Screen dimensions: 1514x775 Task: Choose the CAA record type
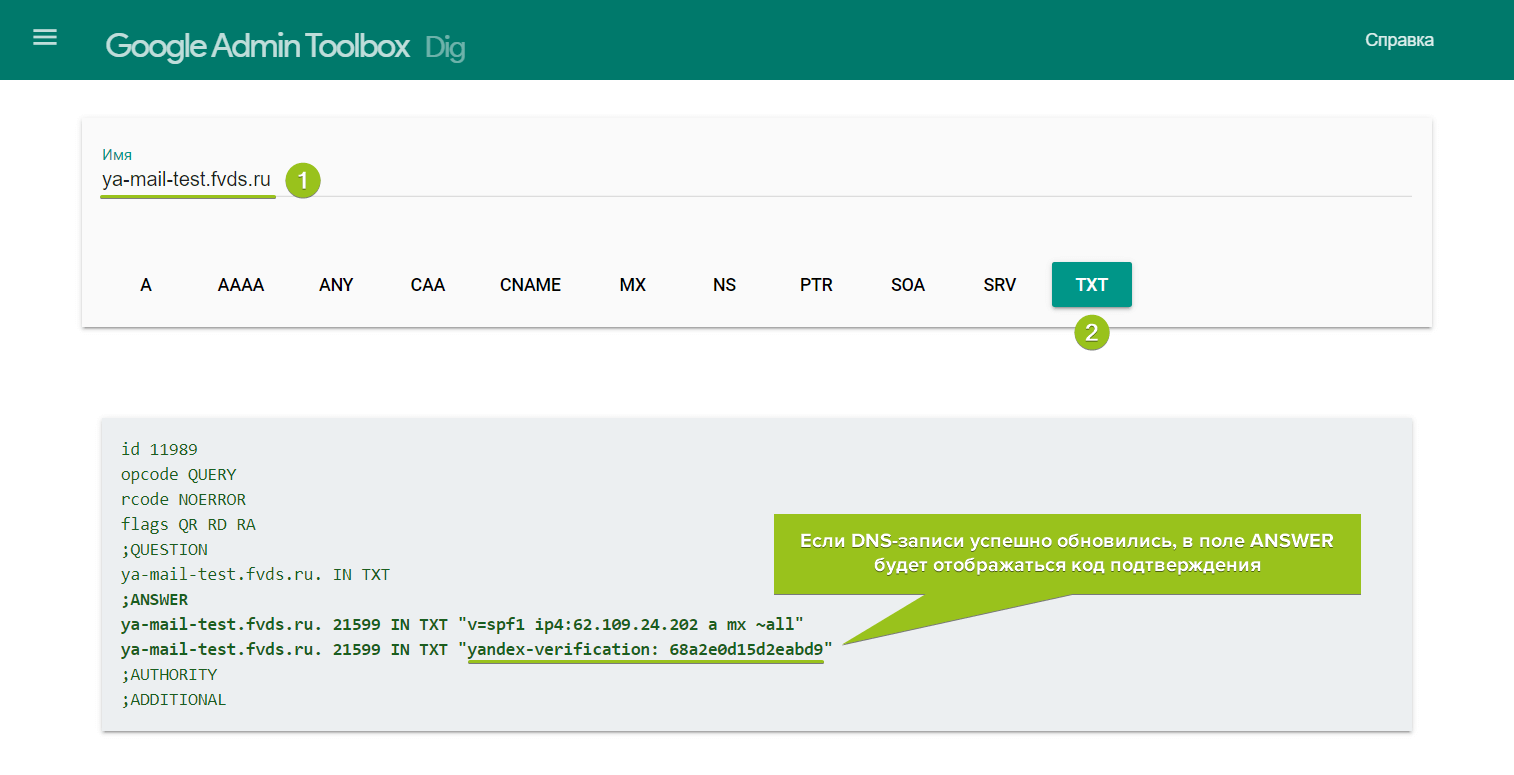[428, 285]
